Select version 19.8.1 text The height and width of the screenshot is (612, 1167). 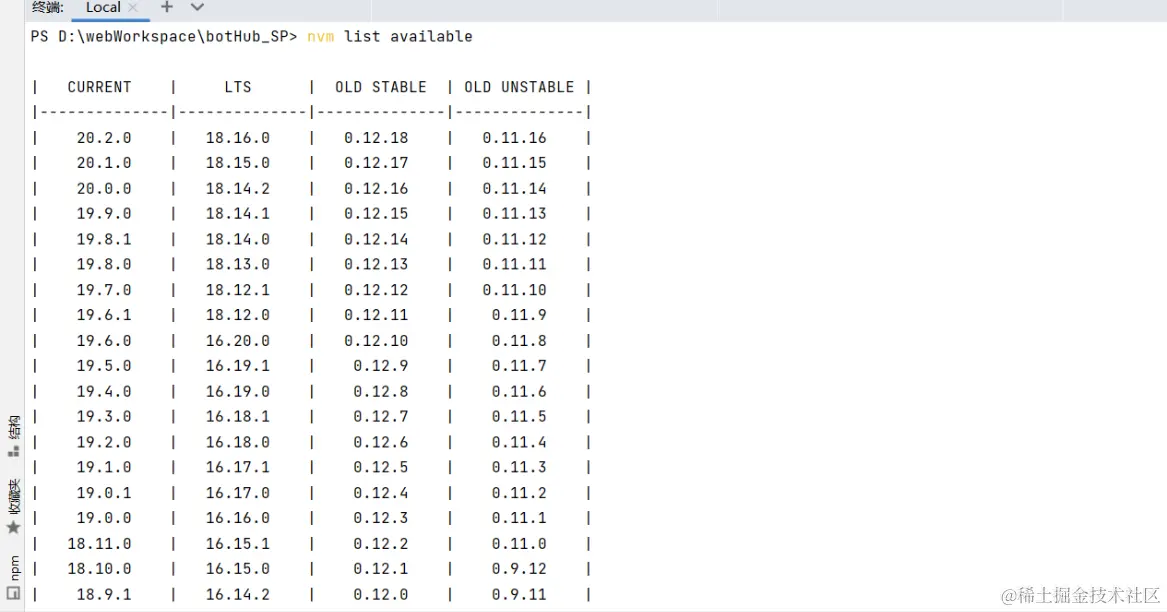[103, 239]
